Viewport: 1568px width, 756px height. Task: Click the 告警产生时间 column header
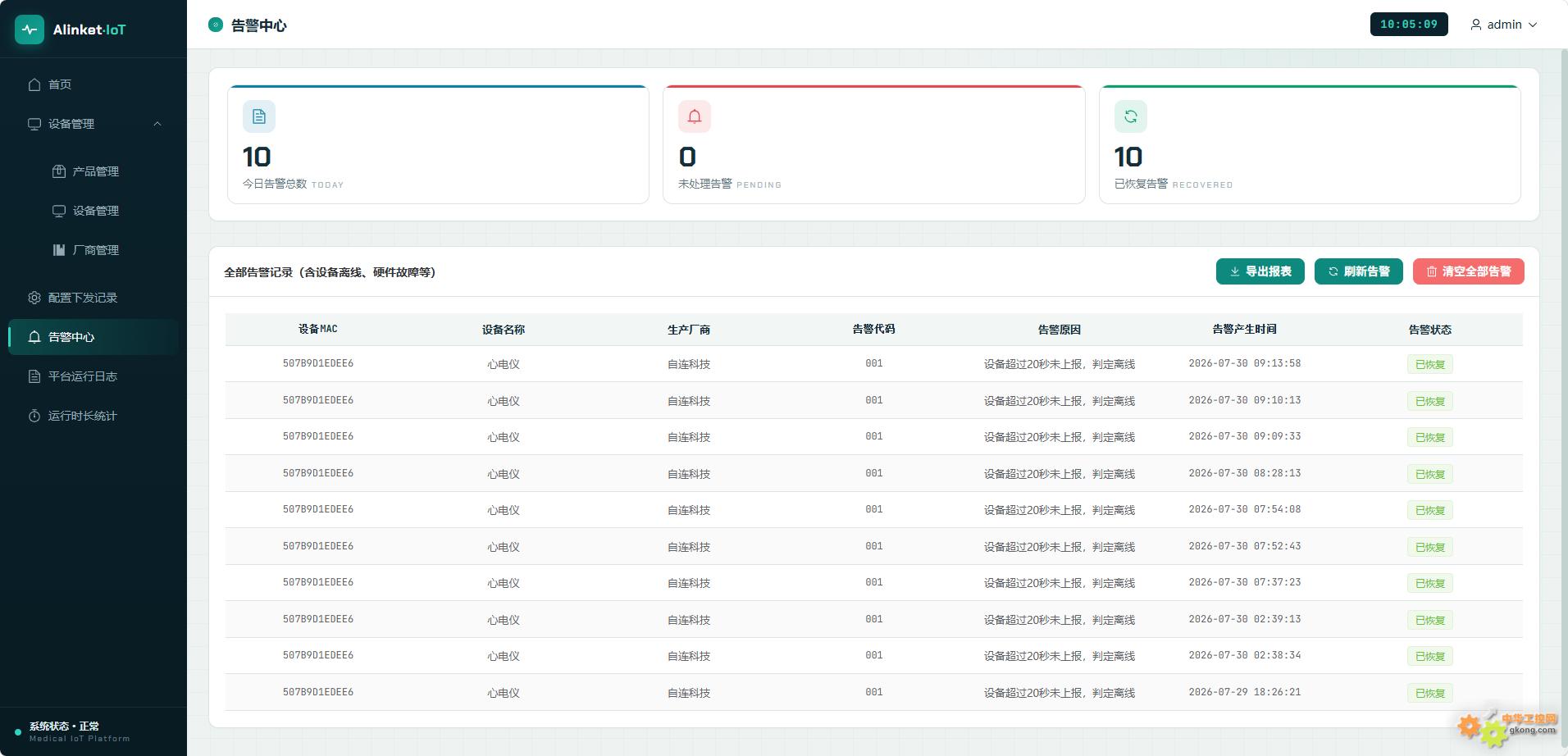tap(1244, 329)
